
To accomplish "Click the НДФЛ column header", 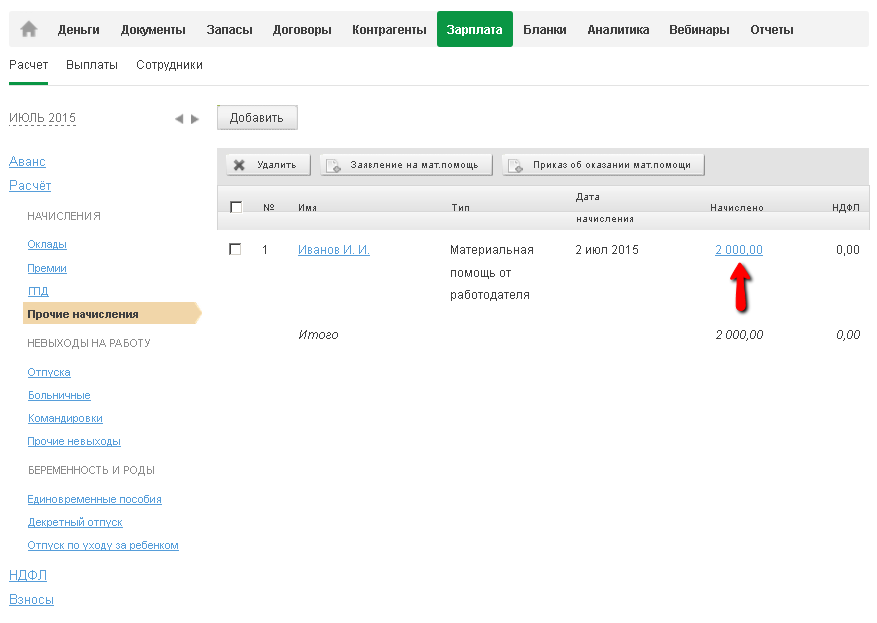I will pos(846,207).
